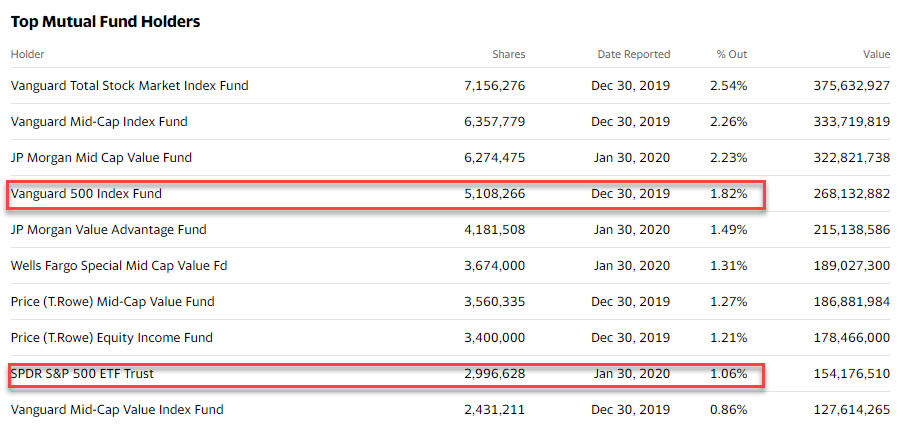Click the date in the Vanguard Mid-Cap Value Index row
This screenshot has width=907, height=426.
click(x=631, y=410)
